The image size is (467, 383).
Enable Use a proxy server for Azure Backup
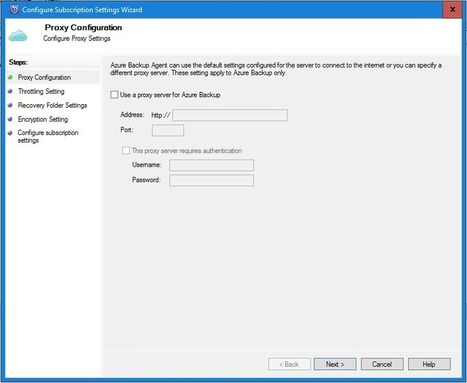pos(114,95)
